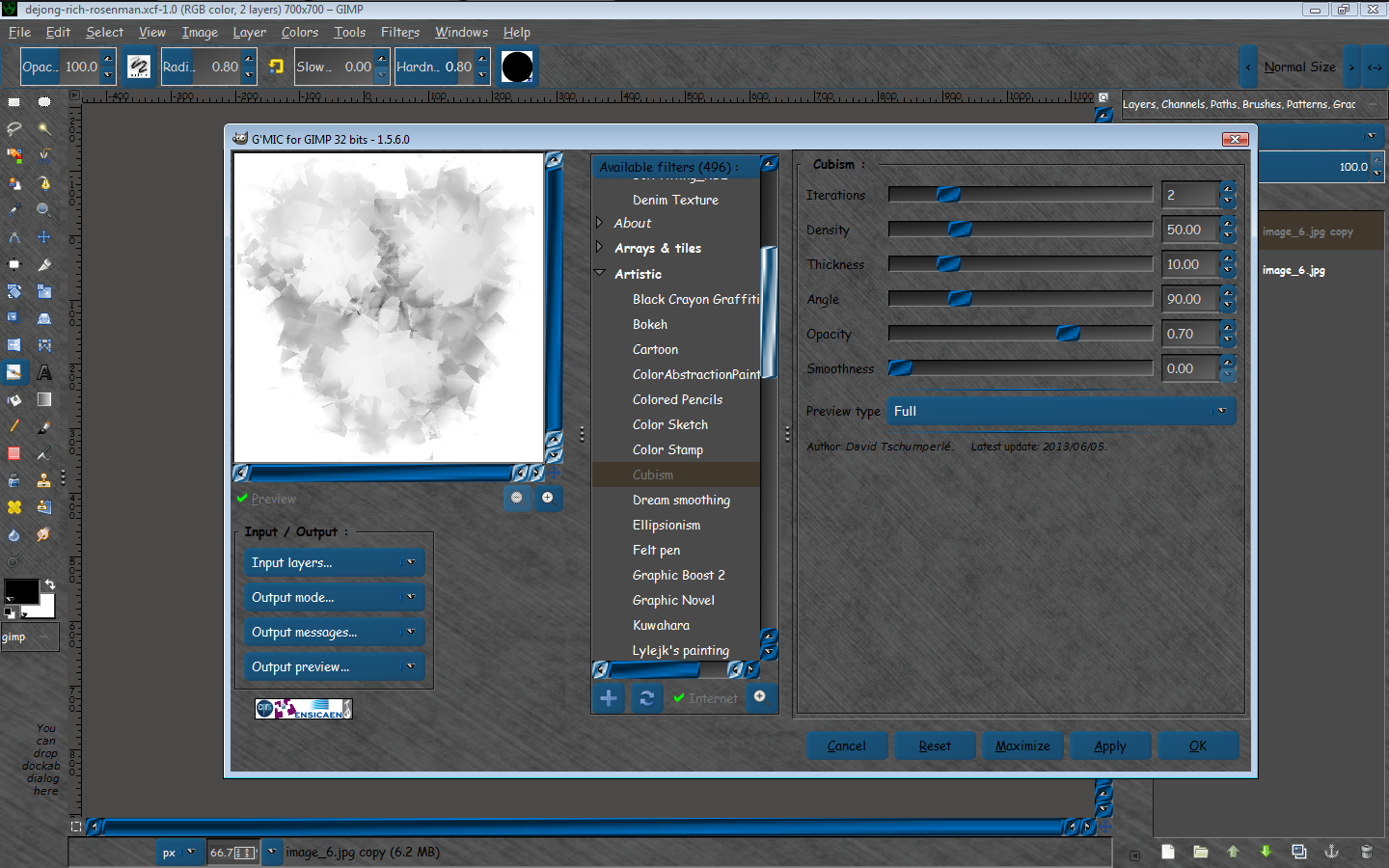This screenshot has height=868, width=1389.
Task: Click the Smoothness slider
Action: [x=1021, y=368]
